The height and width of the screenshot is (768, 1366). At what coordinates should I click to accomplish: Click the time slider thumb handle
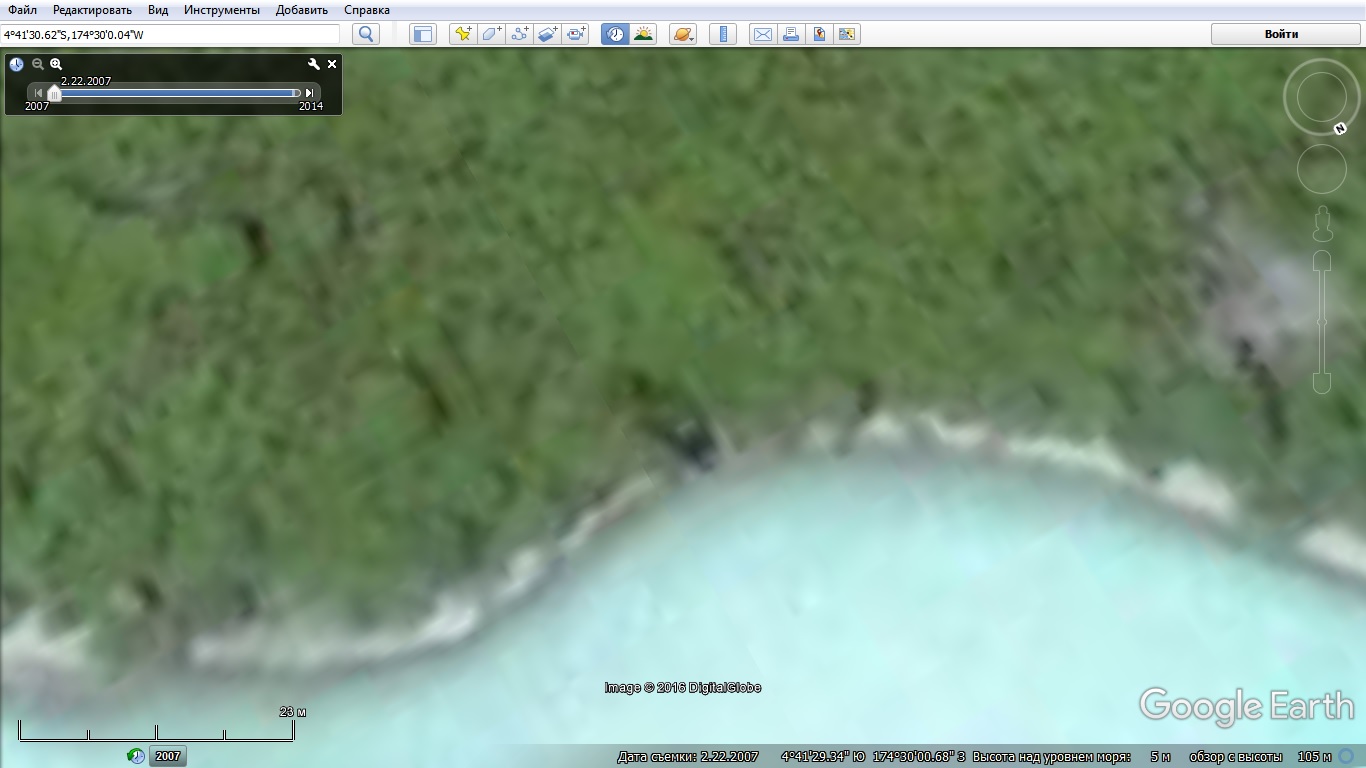pyautogui.click(x=54, y=93)
